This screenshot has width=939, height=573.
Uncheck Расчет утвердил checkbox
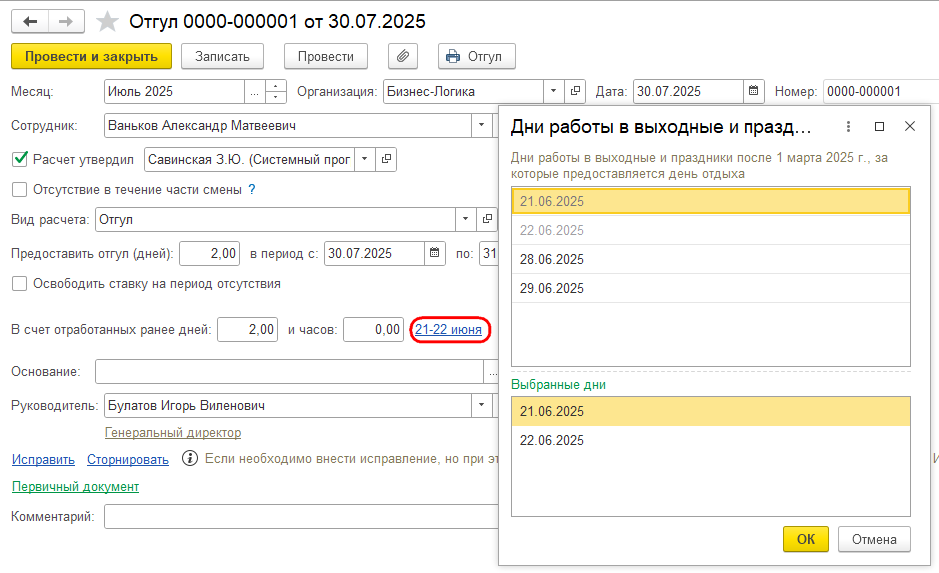20,159
